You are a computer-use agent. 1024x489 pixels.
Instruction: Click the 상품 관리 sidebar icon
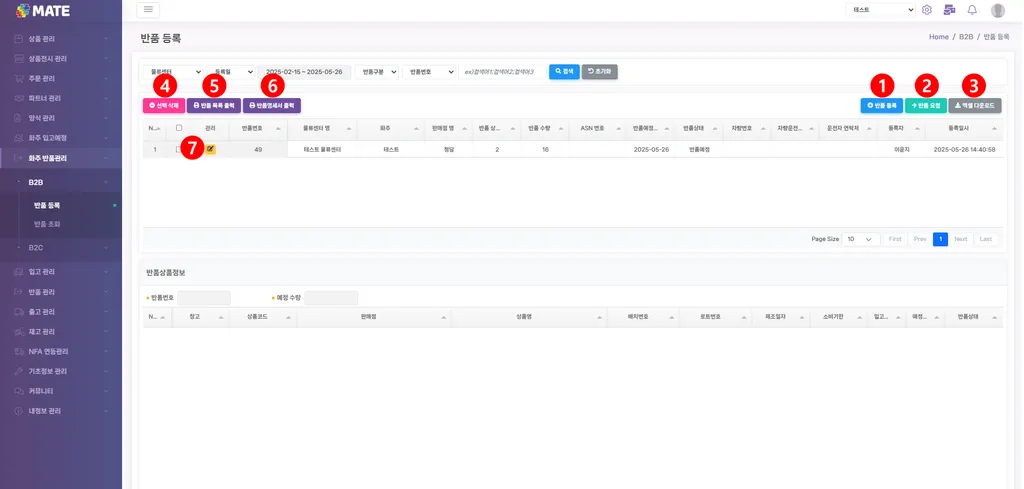click(x=19, y=39)
